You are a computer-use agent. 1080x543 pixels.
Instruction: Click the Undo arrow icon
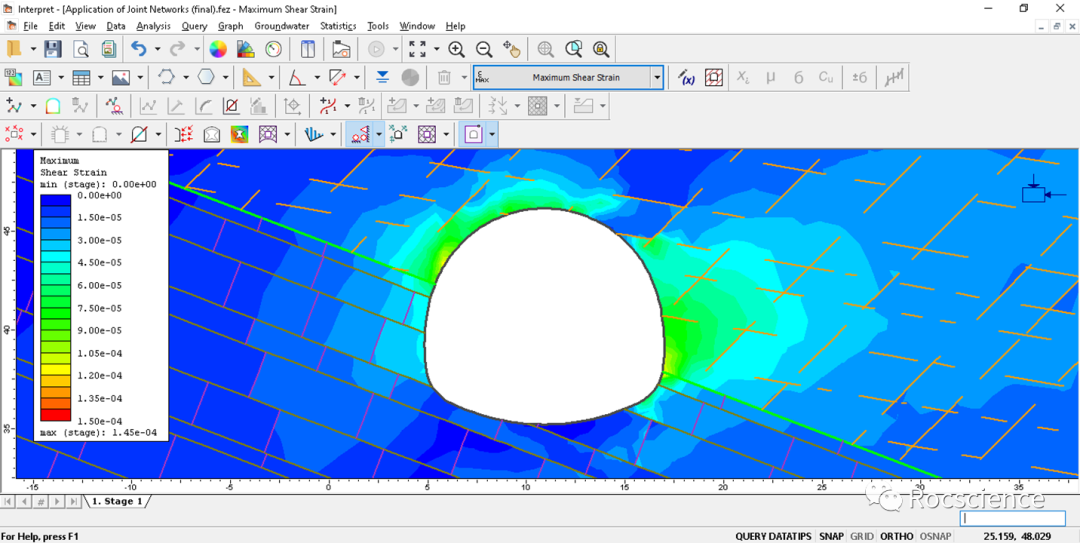point(138,49)
